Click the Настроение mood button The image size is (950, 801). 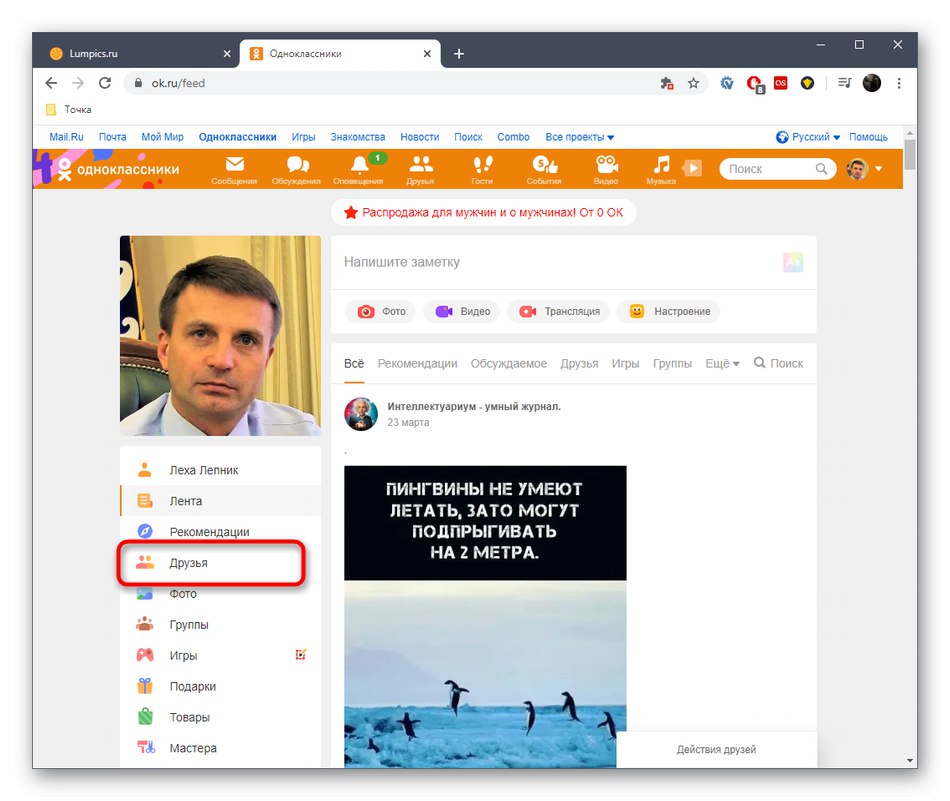[669, 311]
